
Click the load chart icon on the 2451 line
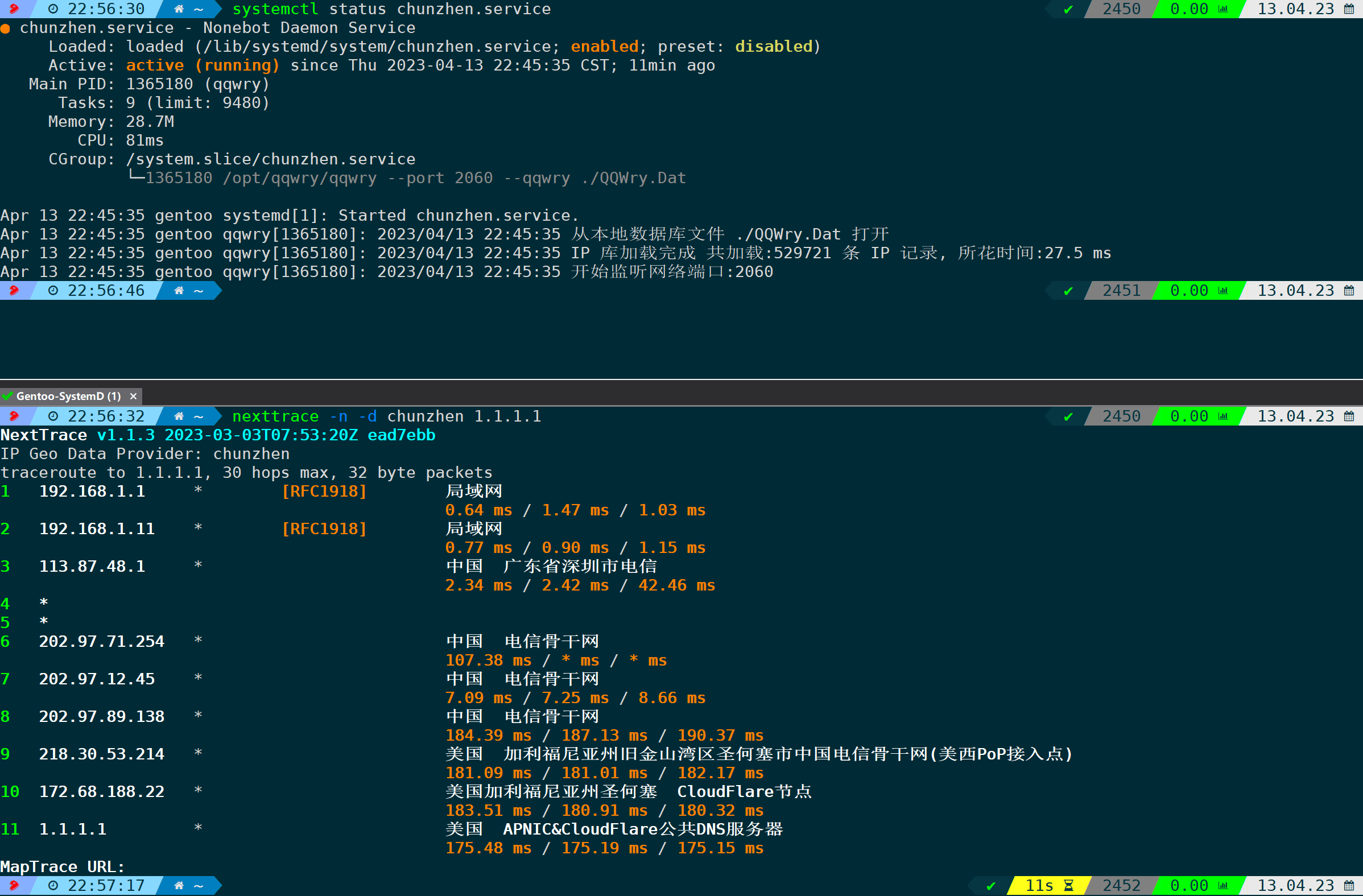coord(1223,291)
